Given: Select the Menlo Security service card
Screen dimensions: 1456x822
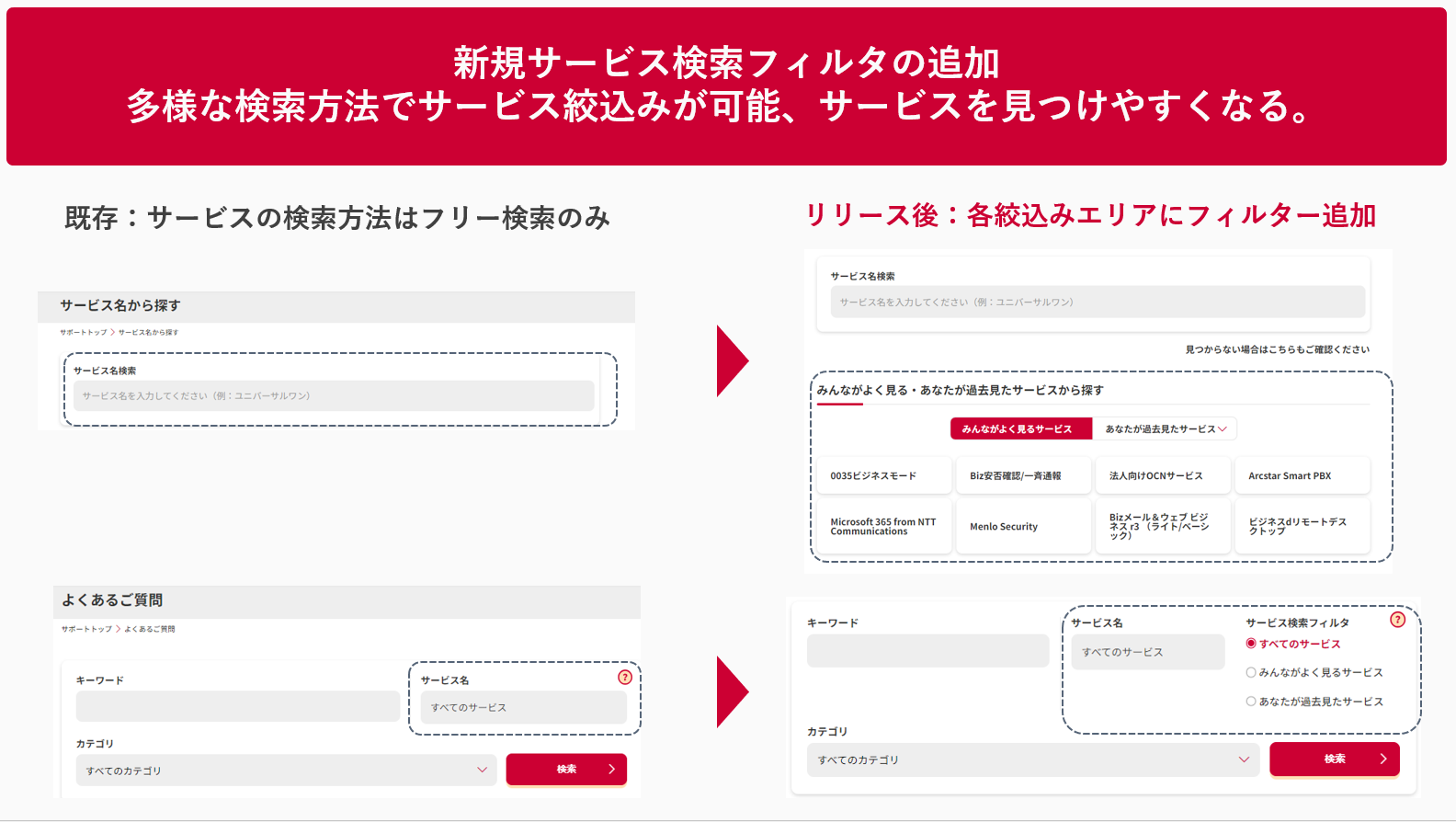Looking at the screenshot, I should point(1022,527).
